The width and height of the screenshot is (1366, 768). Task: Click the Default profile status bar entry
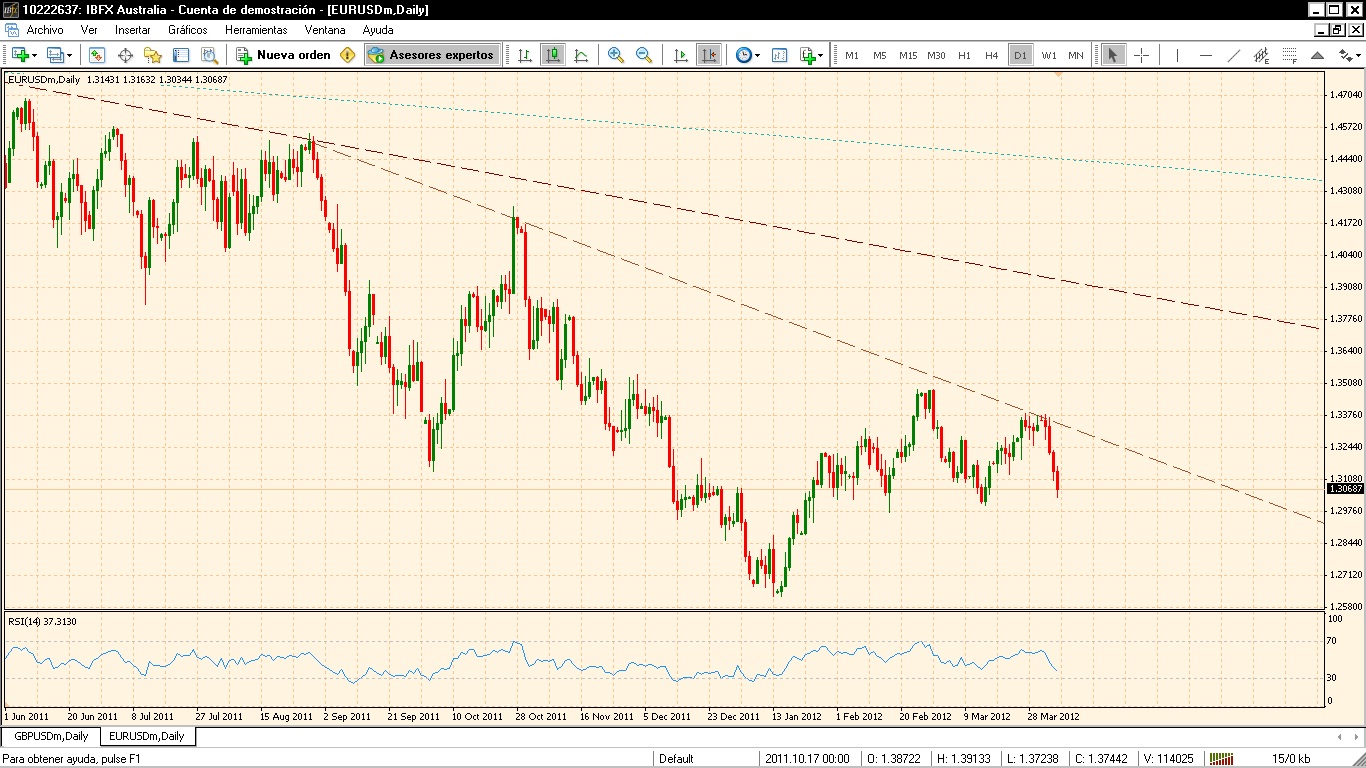[676, 759]
